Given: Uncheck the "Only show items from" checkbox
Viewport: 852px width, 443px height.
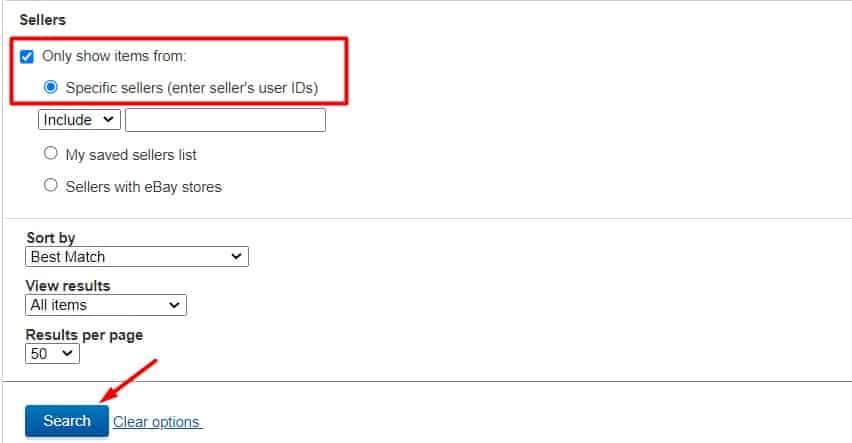Looking at the screenshot, I should 27,57.
